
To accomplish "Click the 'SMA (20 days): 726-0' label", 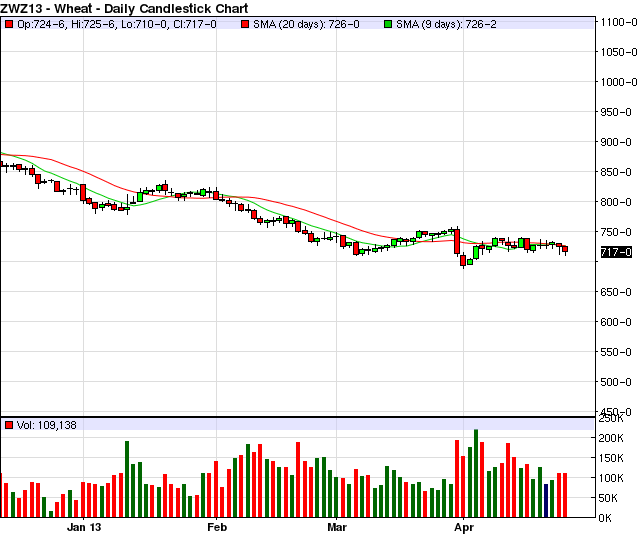I will pos(306,24).
